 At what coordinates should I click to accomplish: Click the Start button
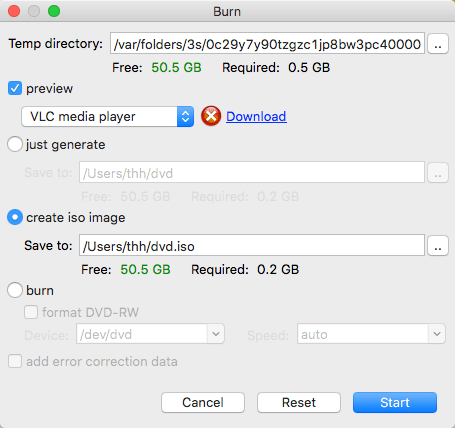coord(395,402)
